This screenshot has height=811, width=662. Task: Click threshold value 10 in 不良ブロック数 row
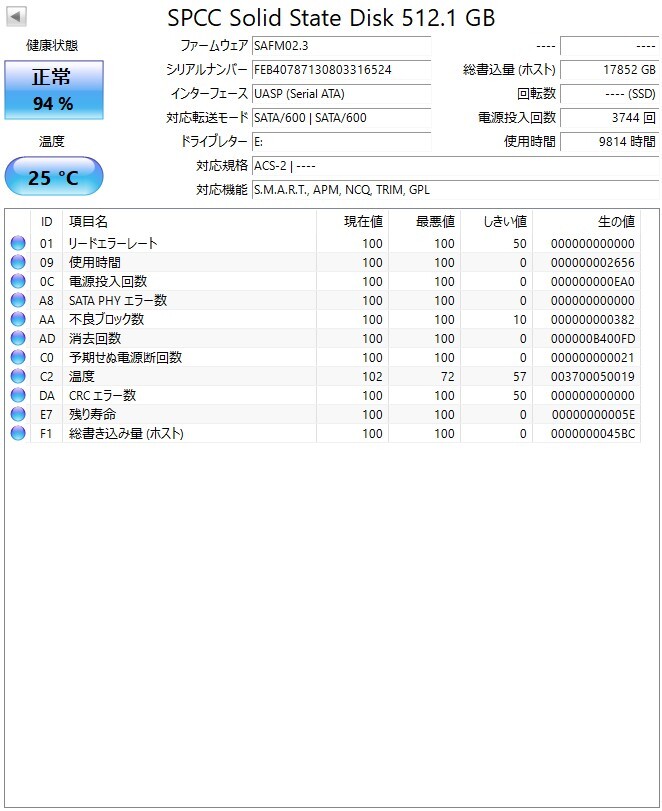(520, 319)
